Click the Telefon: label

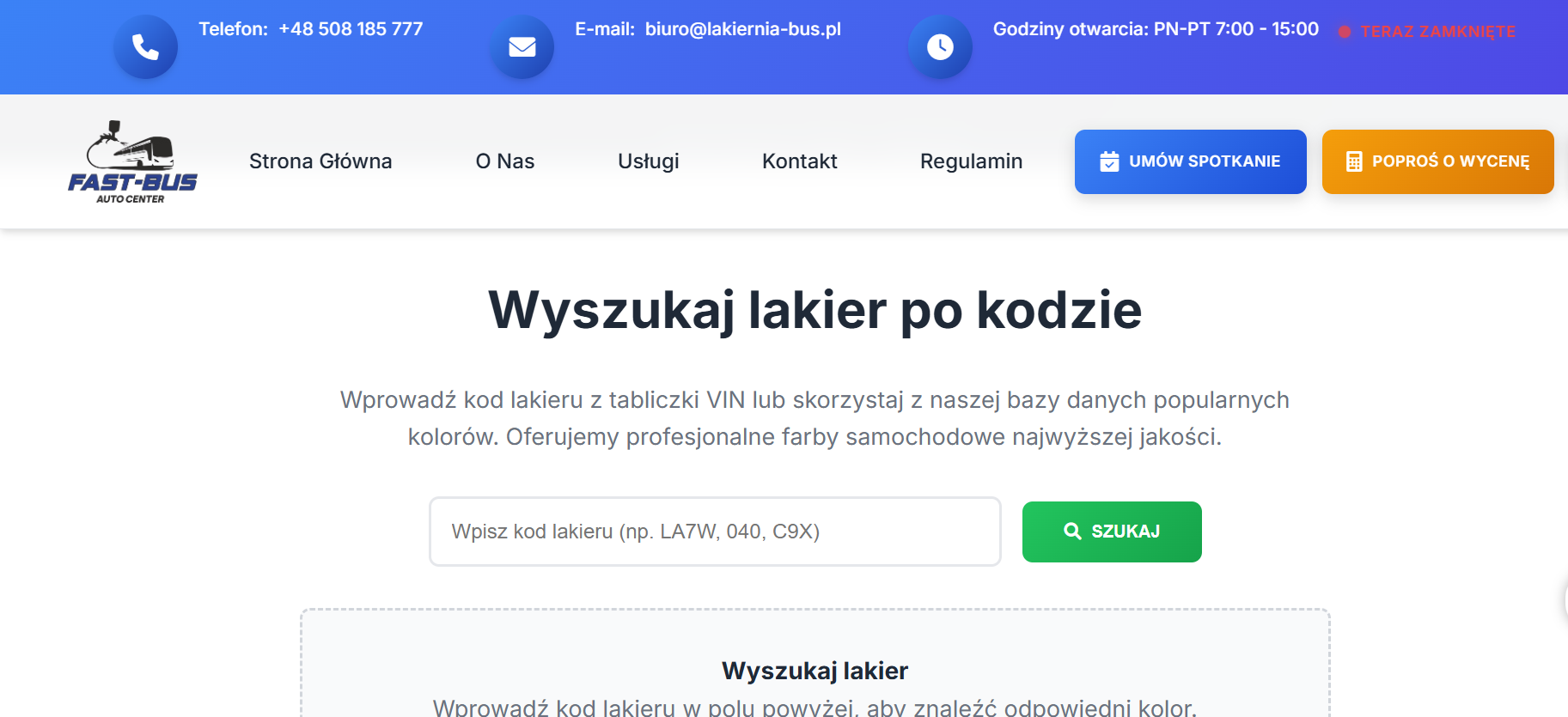(234, 29)
